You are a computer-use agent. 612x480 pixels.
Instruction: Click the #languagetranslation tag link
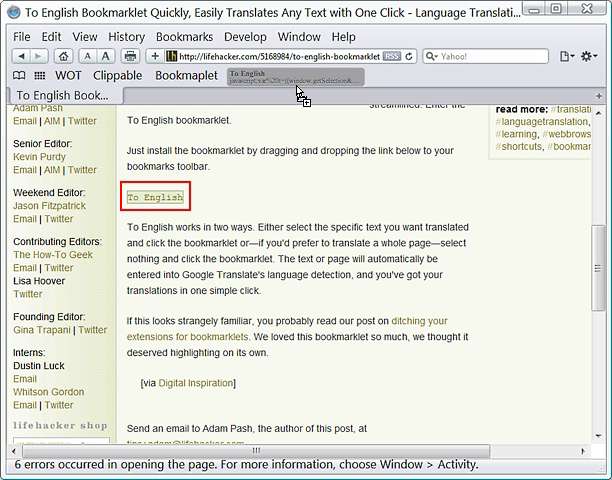pyautogui.click(x=541, y=122)
